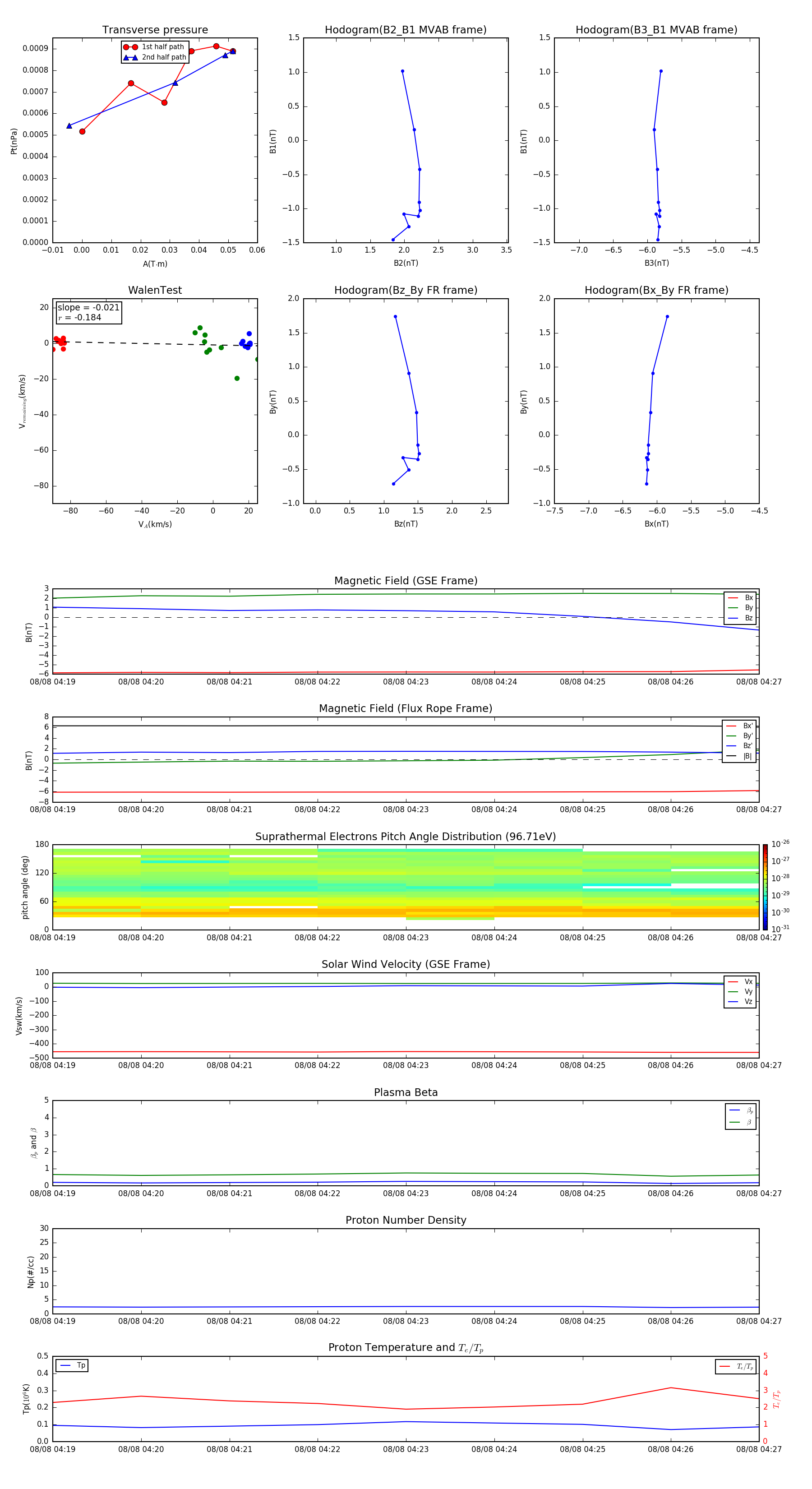Click the "Plasma Beta" plot title
The image size is (812, 1489).
point(406,1092)
